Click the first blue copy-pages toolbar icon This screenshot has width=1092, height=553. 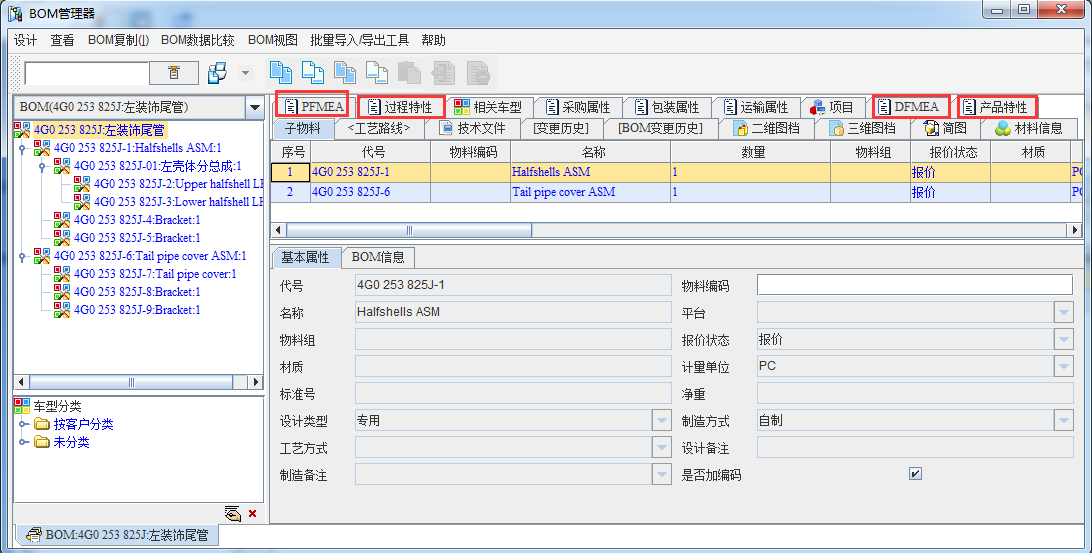click(x=281, y=72)
